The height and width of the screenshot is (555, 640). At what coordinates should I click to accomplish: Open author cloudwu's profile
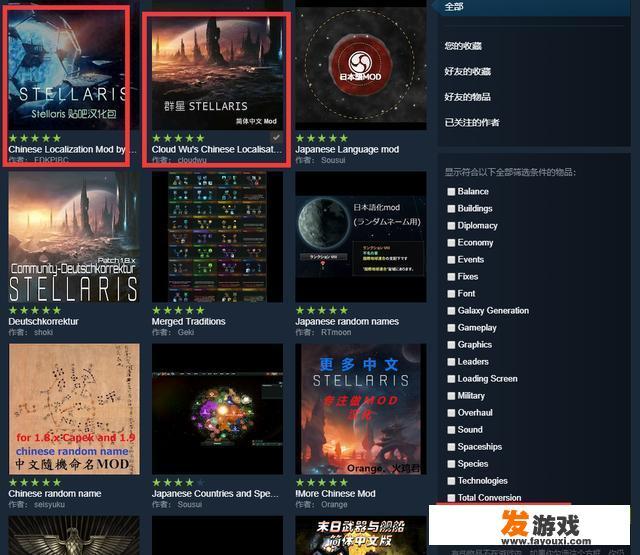pos(192,160)
